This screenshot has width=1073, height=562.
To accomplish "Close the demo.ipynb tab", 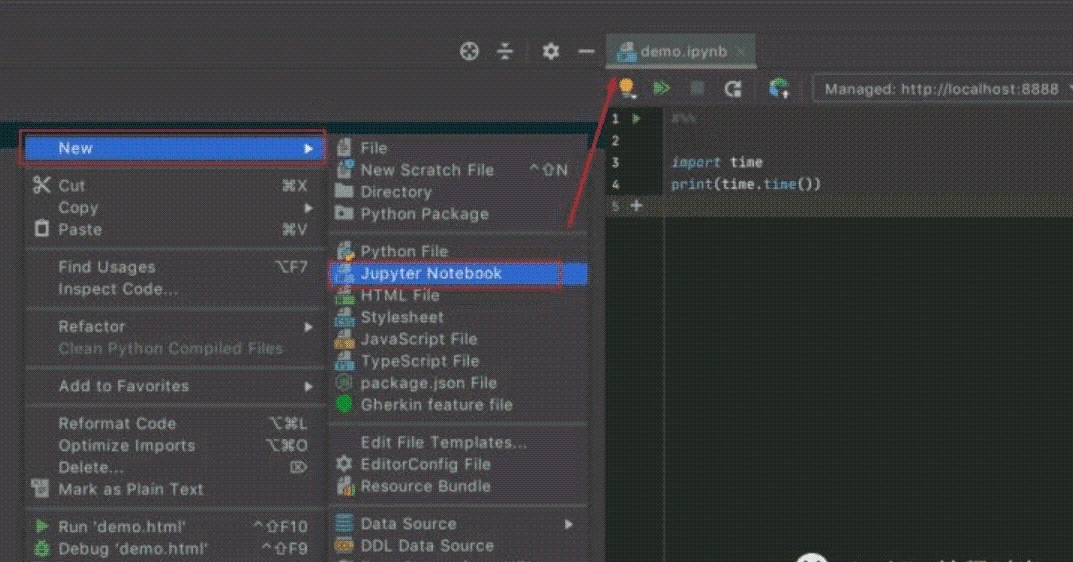I will click(x=740, y=51).
